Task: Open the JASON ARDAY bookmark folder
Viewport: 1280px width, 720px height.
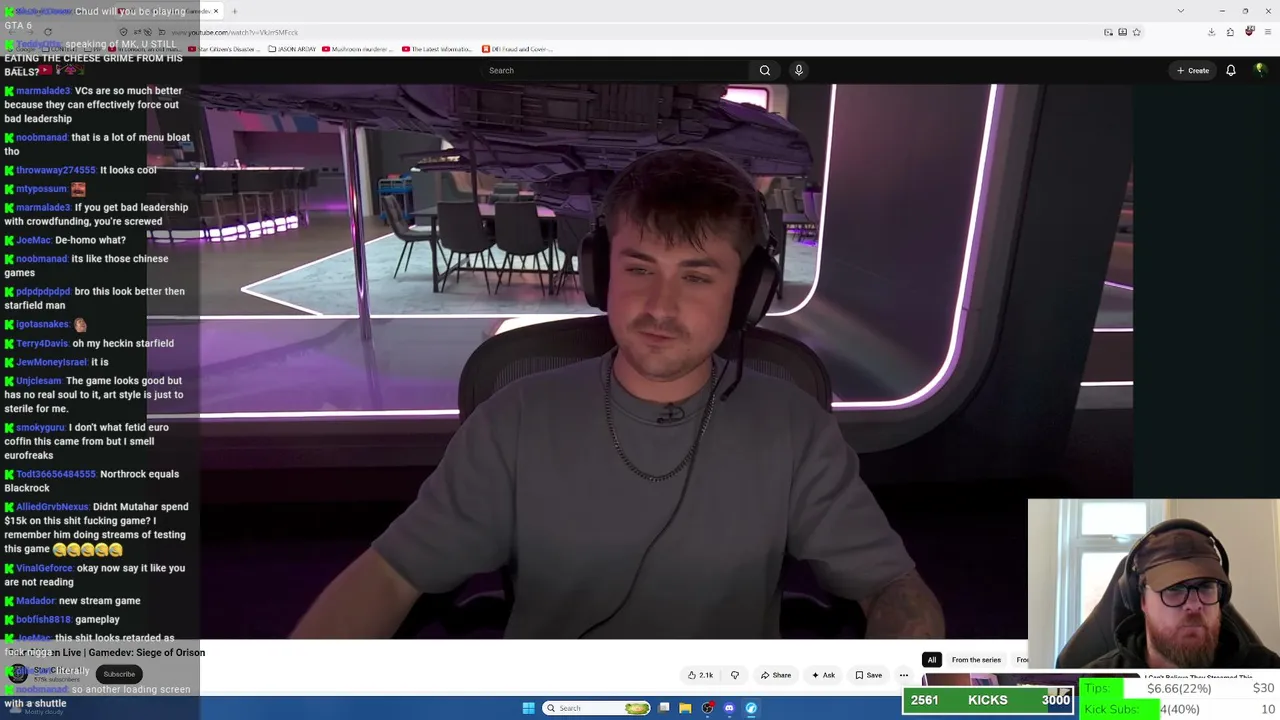Action: [292, 49]
